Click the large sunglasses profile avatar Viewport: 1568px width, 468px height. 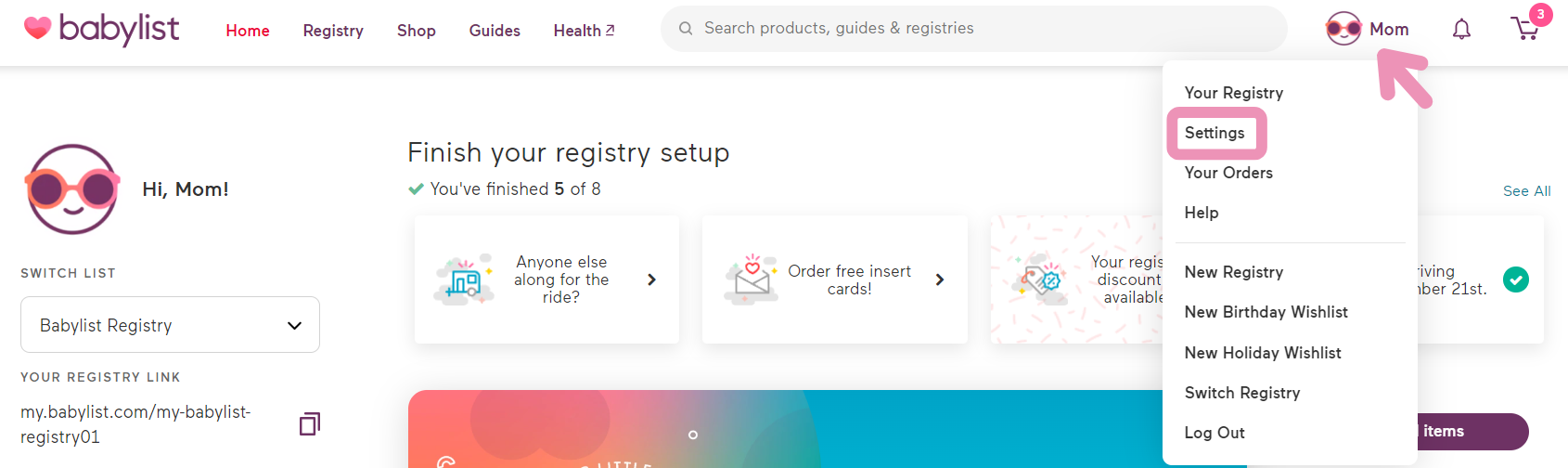[x=72, y=189]
